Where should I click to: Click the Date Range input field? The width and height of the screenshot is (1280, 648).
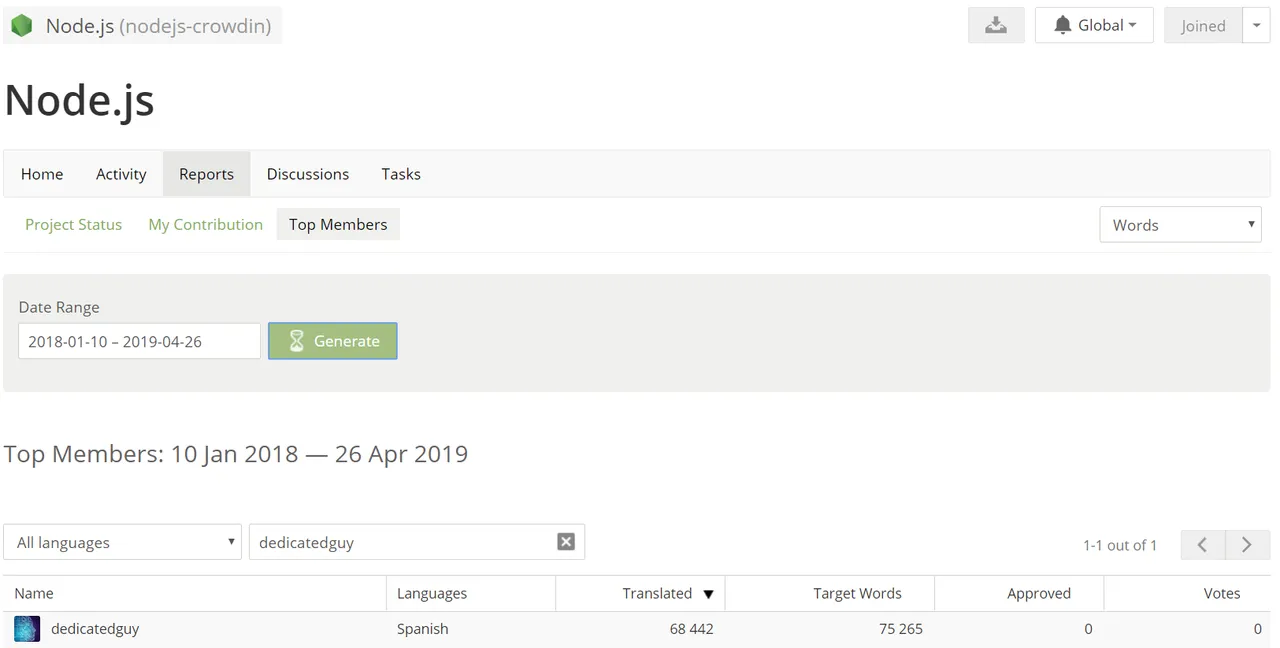click(x=139, y=341)
